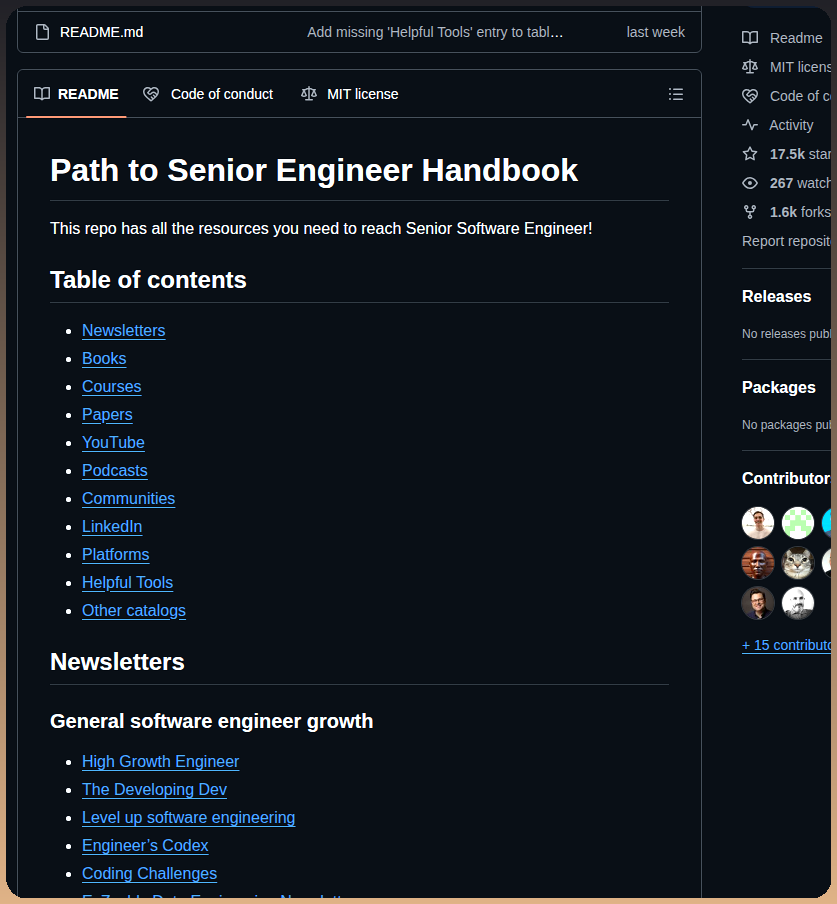
Task: Open the cat photo contributor avatar
Action: (x=798, y=563)
